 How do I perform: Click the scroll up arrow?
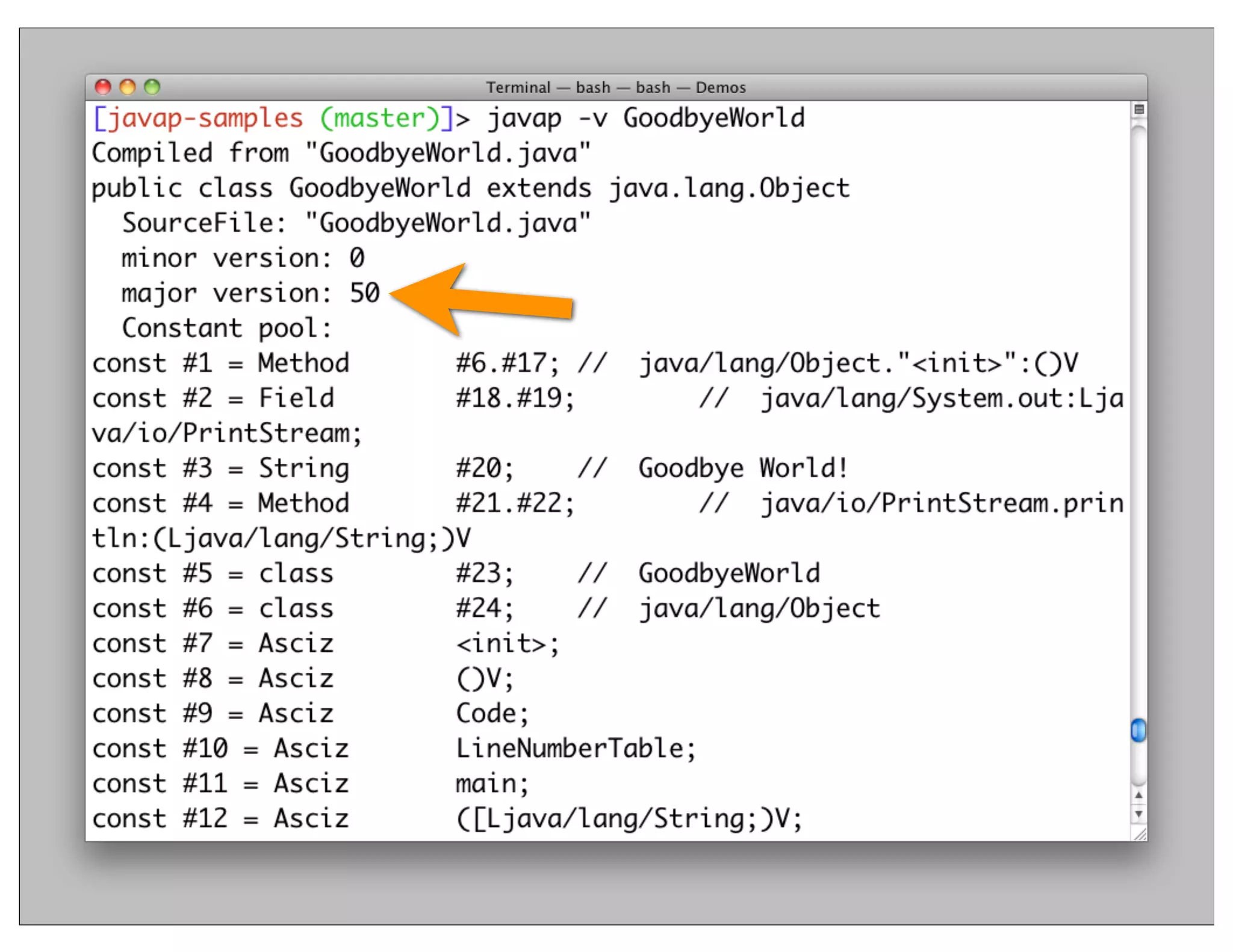[1138, 796]
